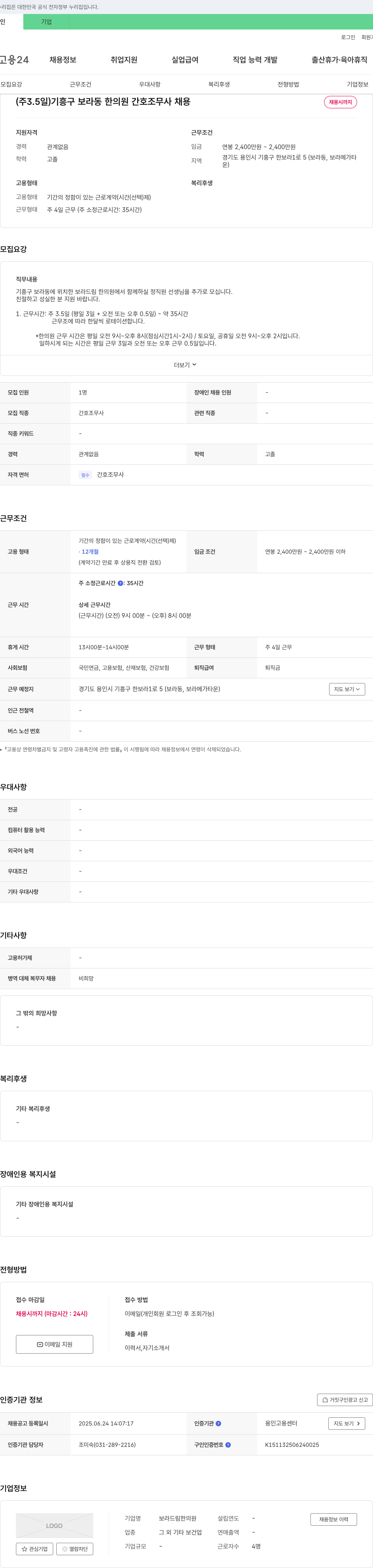Click insurance value 국민연금, 고용보험, 산재보험, 건강보험
The height and width of the screenshot is (1568, 373).
124,668
